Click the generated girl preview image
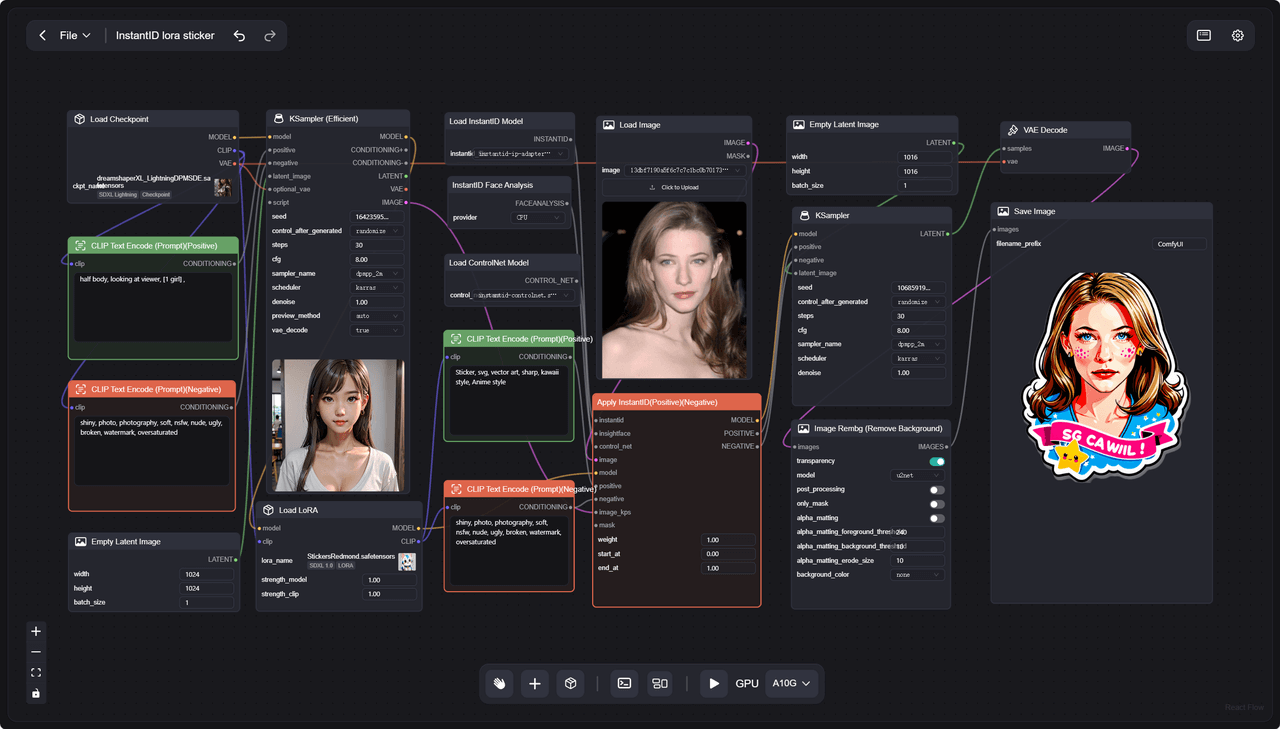1280x729 pixels. pyautogui.click(x=338, y=425)
